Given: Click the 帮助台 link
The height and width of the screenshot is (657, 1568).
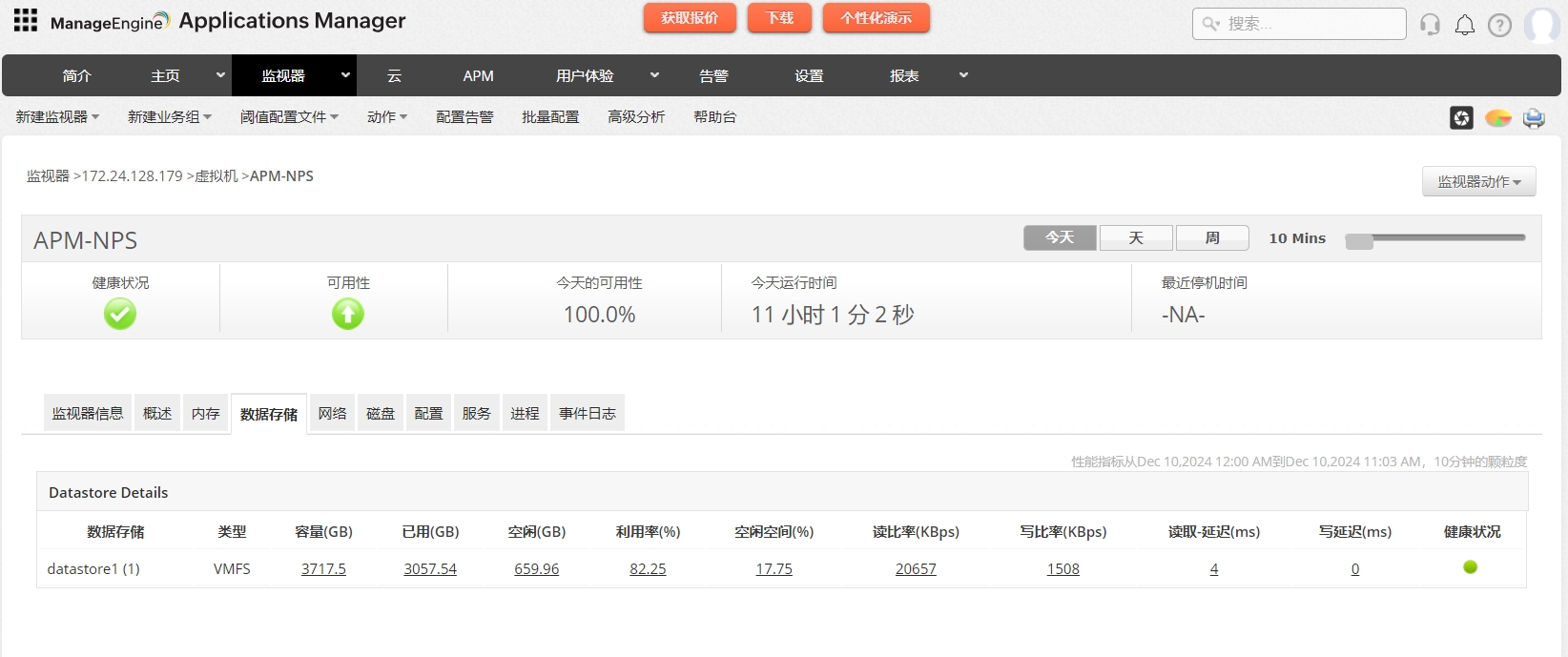Looking at the screenshot, I should 714,116.
